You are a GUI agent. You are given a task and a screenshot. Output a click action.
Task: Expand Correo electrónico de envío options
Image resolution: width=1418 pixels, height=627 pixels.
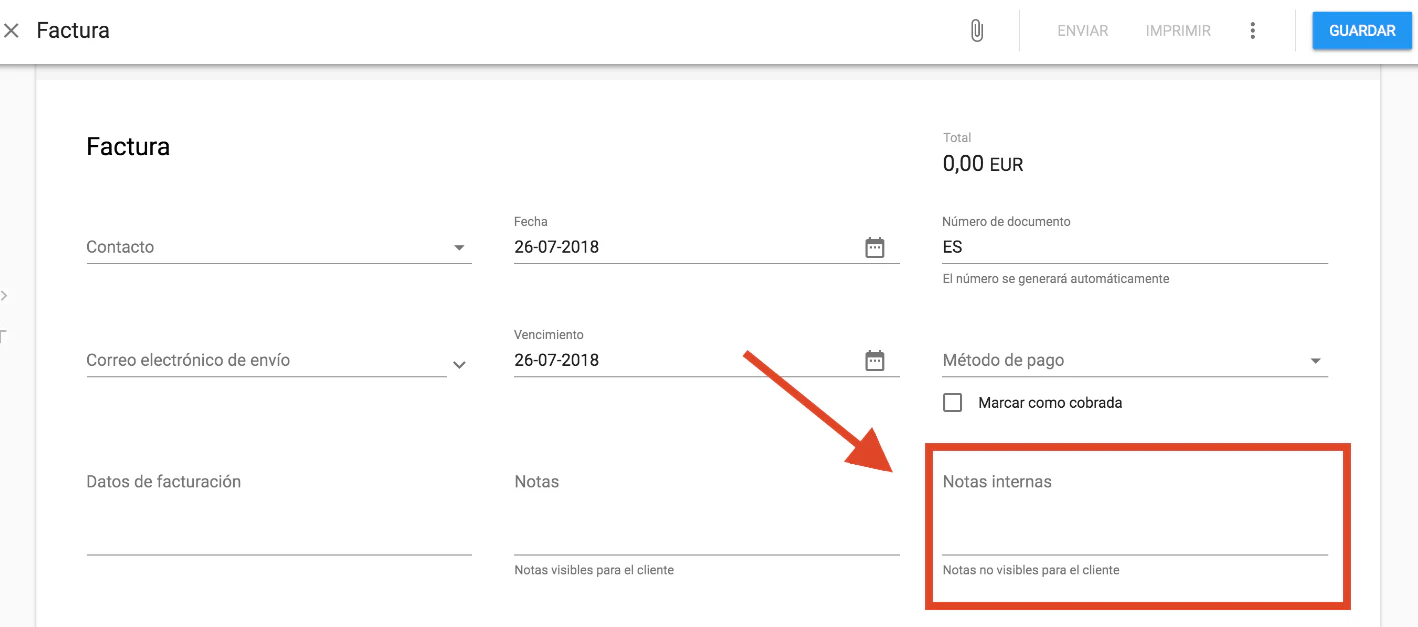(459, 365)
